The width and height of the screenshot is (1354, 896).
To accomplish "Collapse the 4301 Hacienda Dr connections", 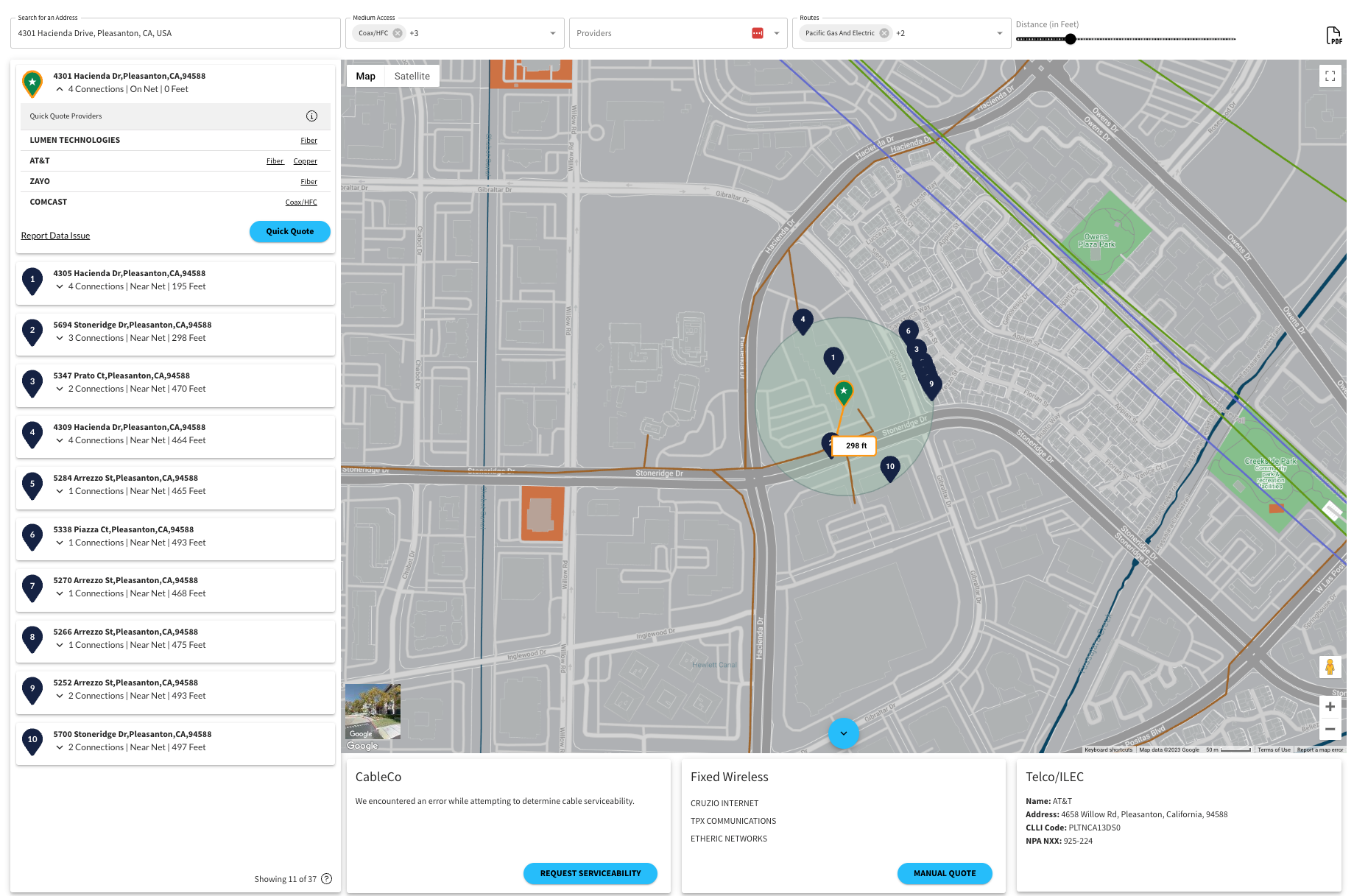I will coord(60,89).
